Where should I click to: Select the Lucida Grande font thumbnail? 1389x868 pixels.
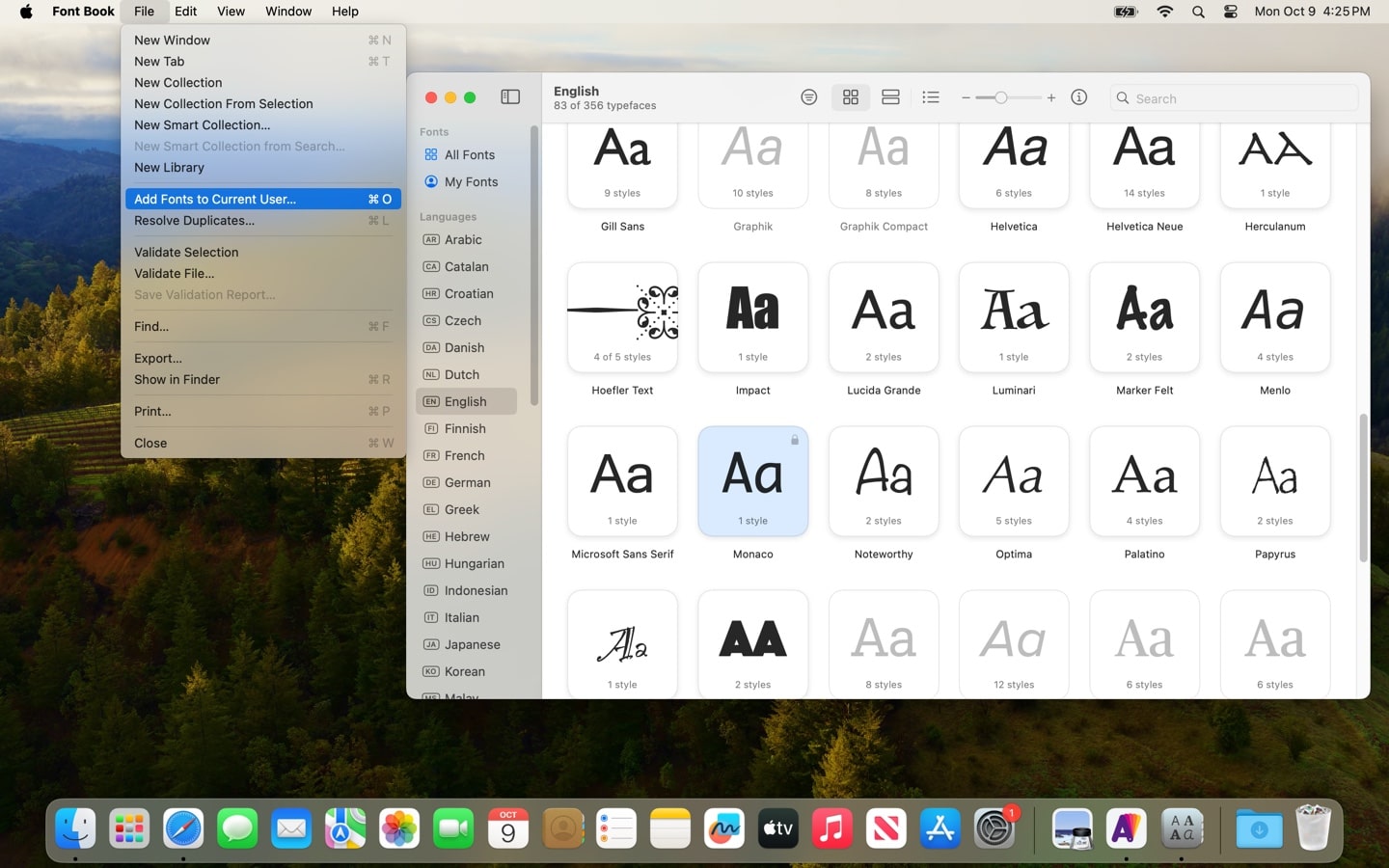tap(884, 317)
